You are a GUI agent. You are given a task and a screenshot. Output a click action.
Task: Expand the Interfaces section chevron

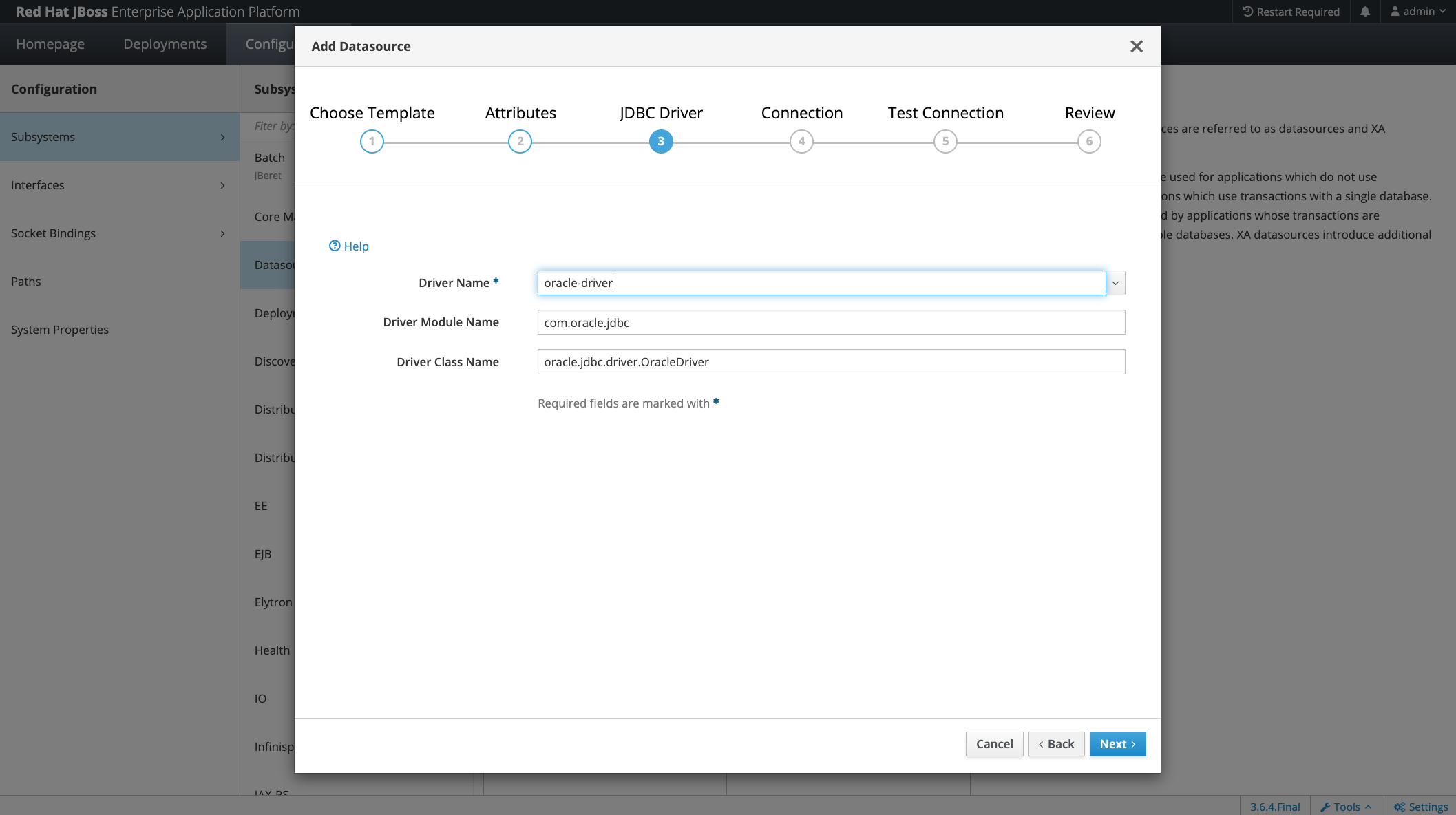pyautogui.click(x=222, y=185)
